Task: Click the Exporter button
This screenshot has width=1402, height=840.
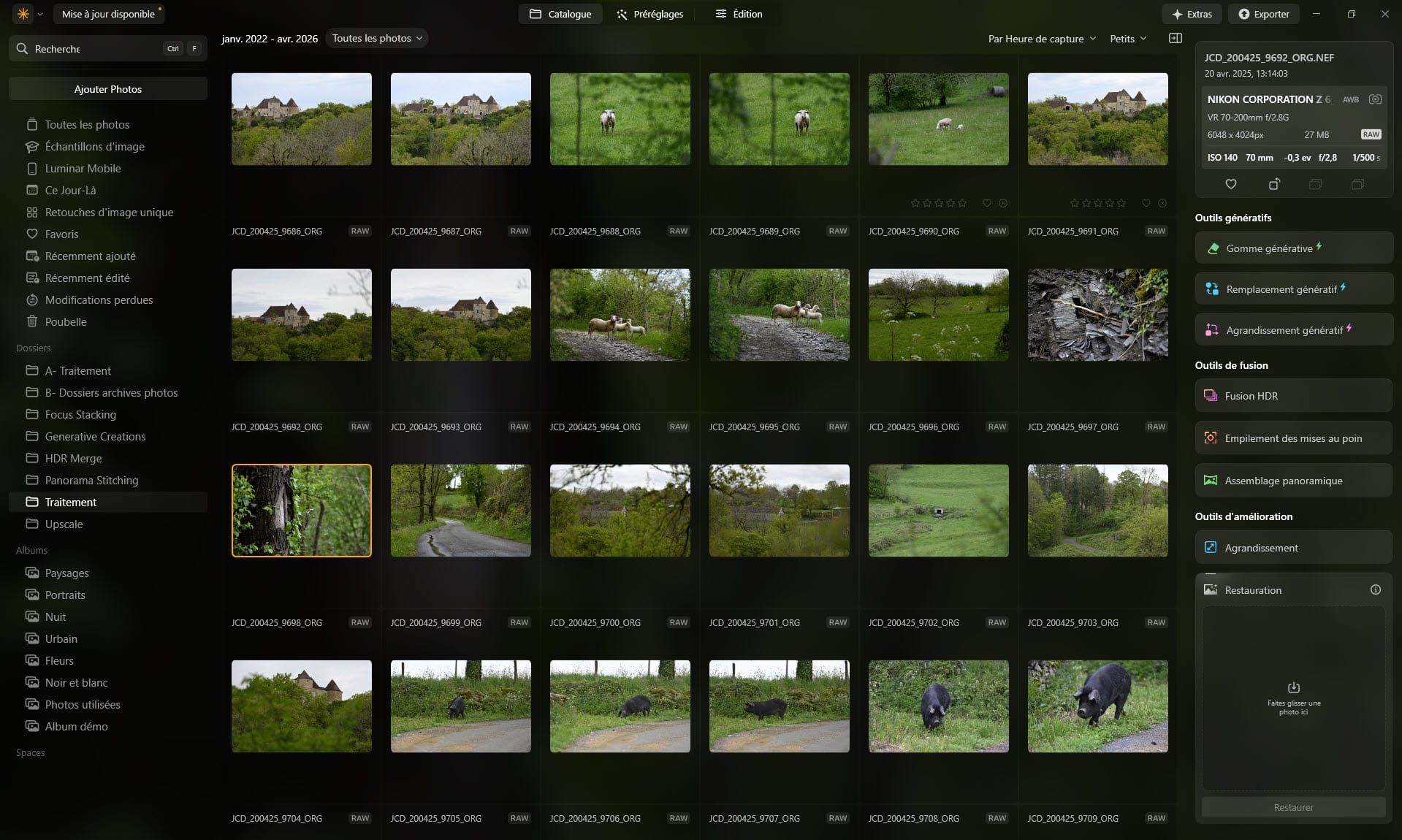Action: pyautogui.click(x=1263, y=13)
